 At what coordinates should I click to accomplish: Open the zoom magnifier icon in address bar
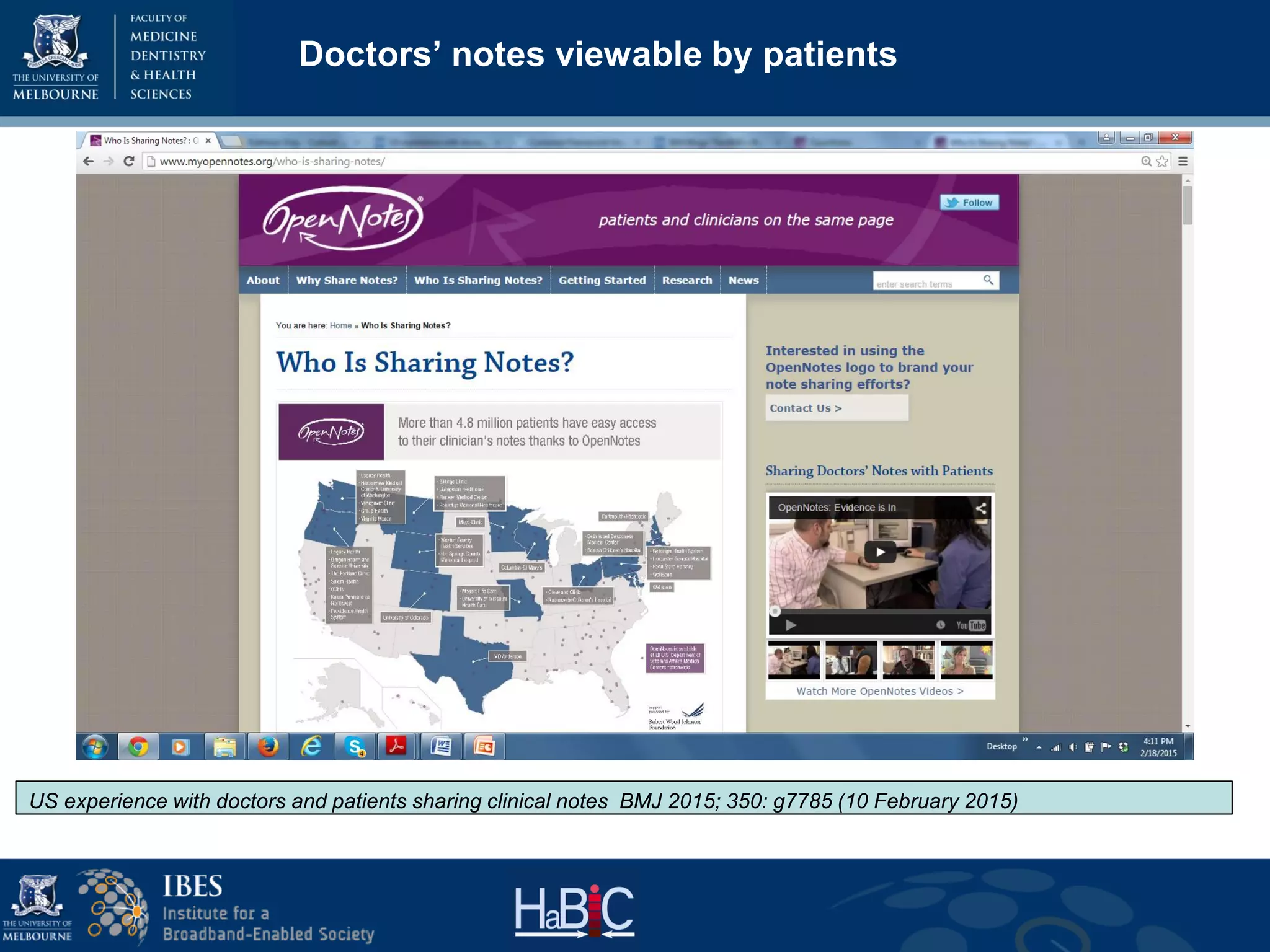click(1147, 161)
